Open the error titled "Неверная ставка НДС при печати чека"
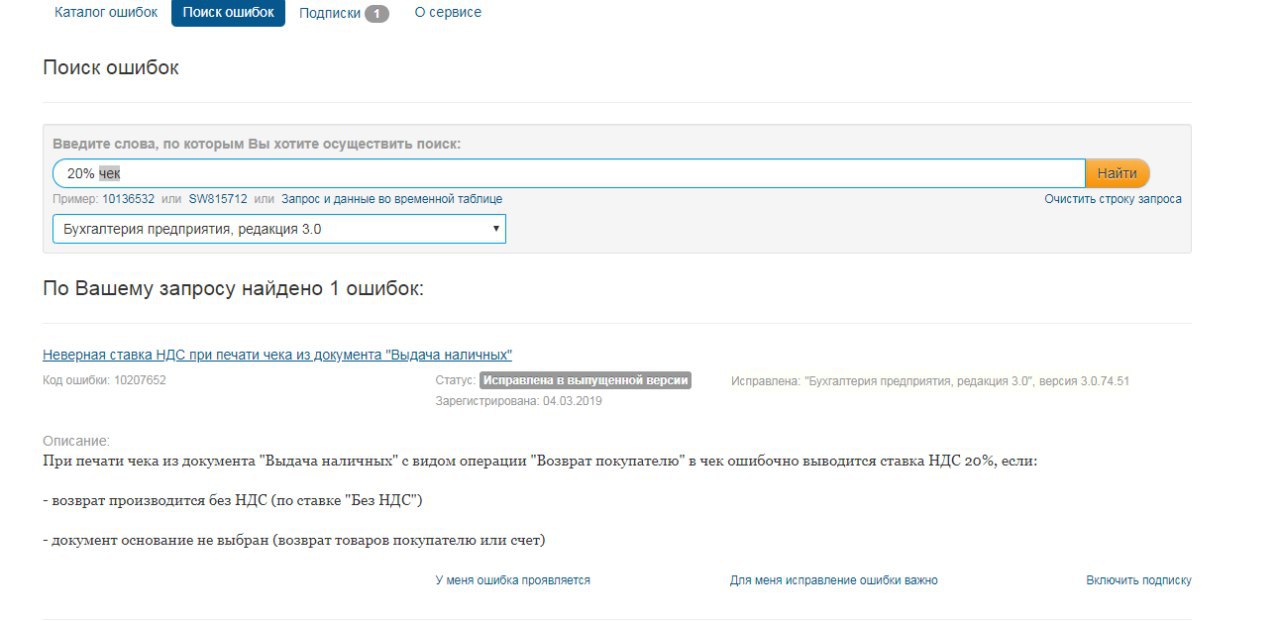This screenshot has height=621, width=1280. (277, 355)
